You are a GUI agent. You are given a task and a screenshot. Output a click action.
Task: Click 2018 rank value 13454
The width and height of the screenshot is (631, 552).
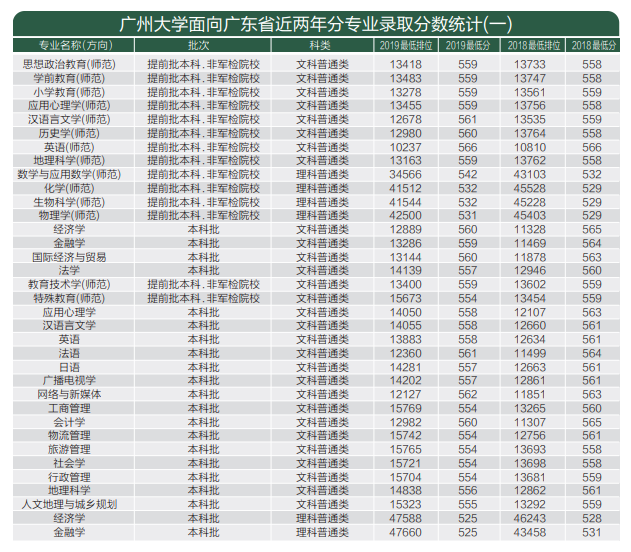(530, 299)
